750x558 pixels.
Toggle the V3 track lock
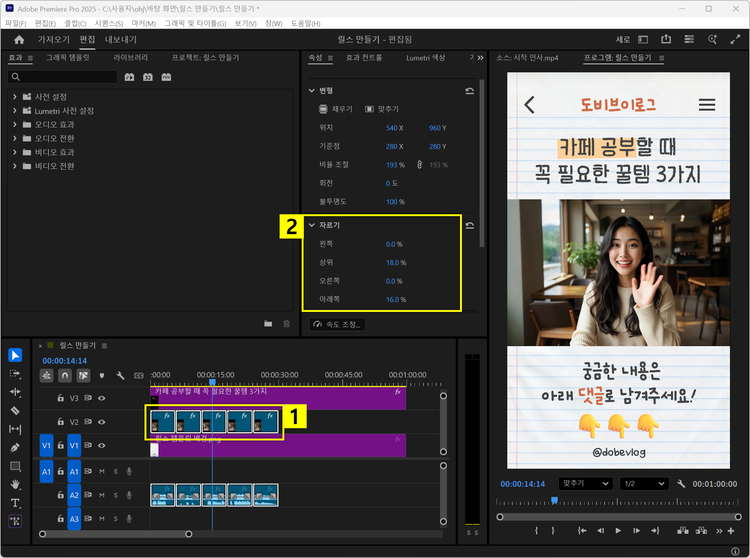click(x=61, y=398)
